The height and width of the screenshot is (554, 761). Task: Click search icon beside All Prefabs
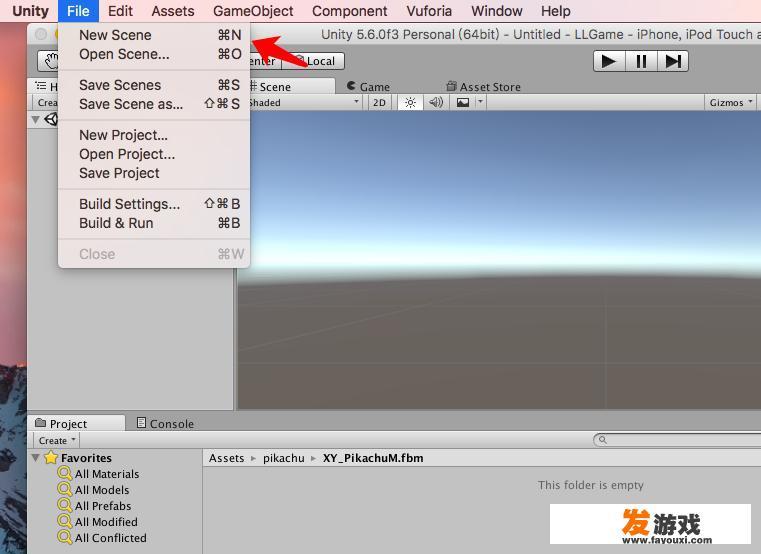point(65,505)
